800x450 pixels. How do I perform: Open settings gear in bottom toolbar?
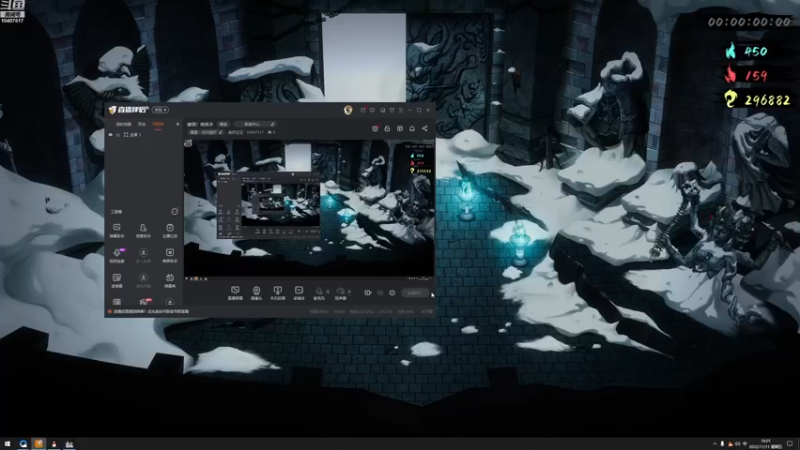[x=392, y=293]
